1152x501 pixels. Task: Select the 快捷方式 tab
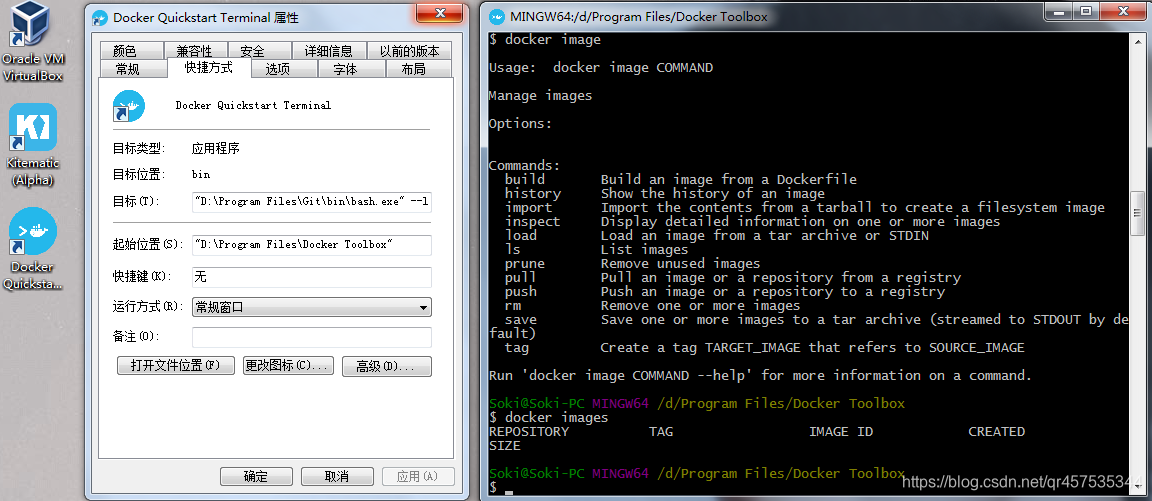coord(209,68)
